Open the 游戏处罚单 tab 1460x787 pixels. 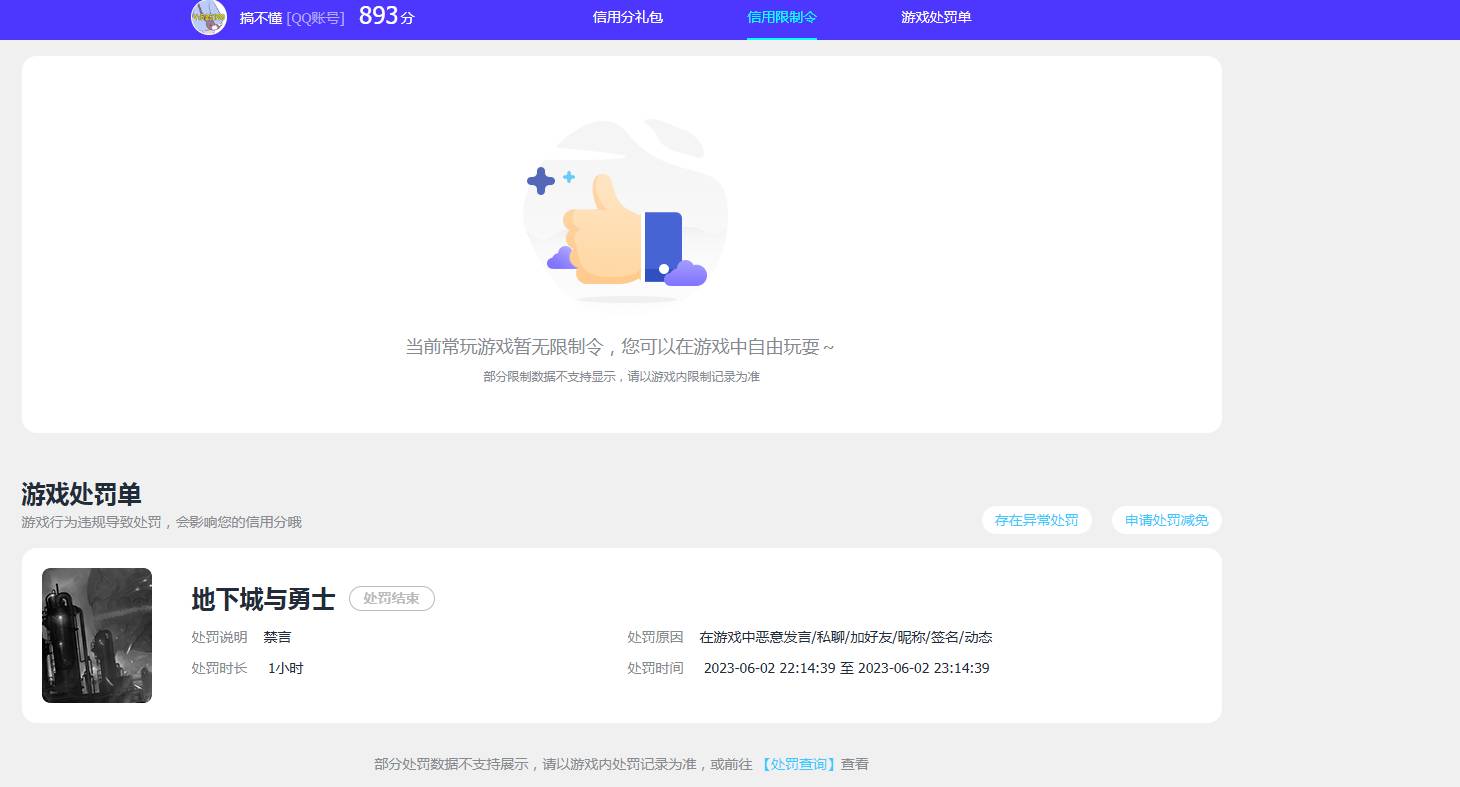click(935, 18)
